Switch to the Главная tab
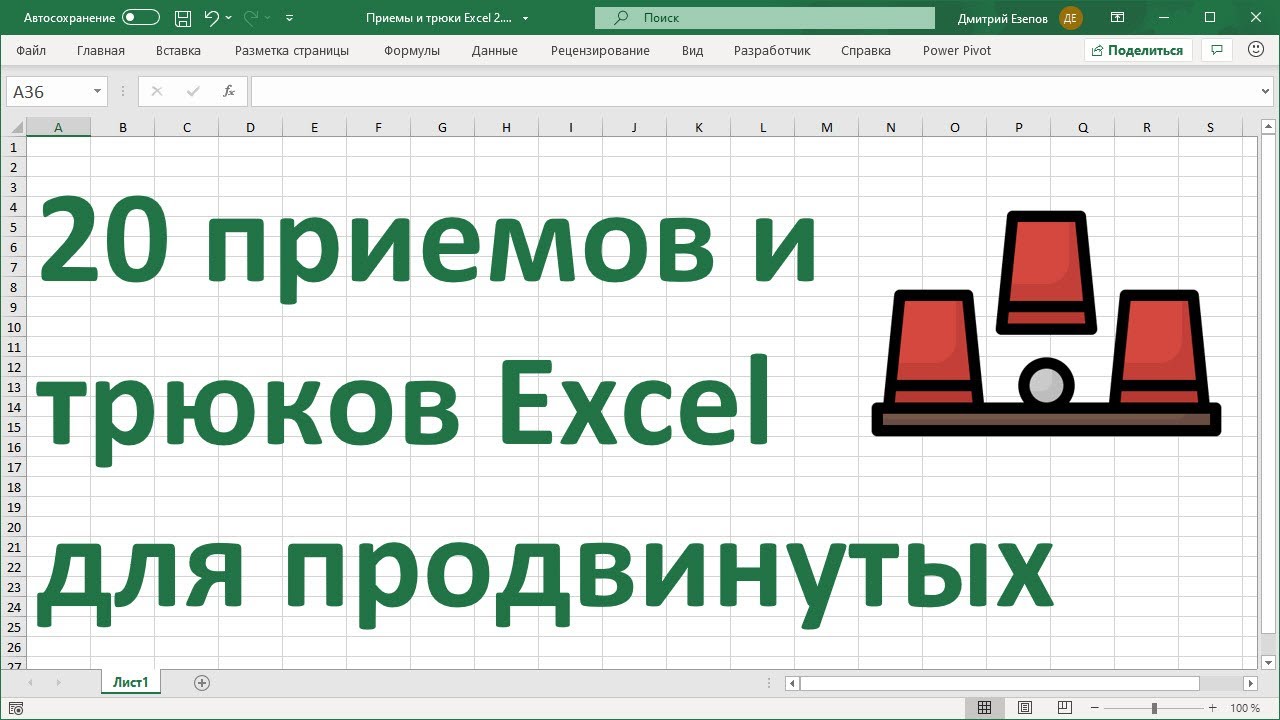This screenshot has width=1280, height=720. [x=101, y=50]
